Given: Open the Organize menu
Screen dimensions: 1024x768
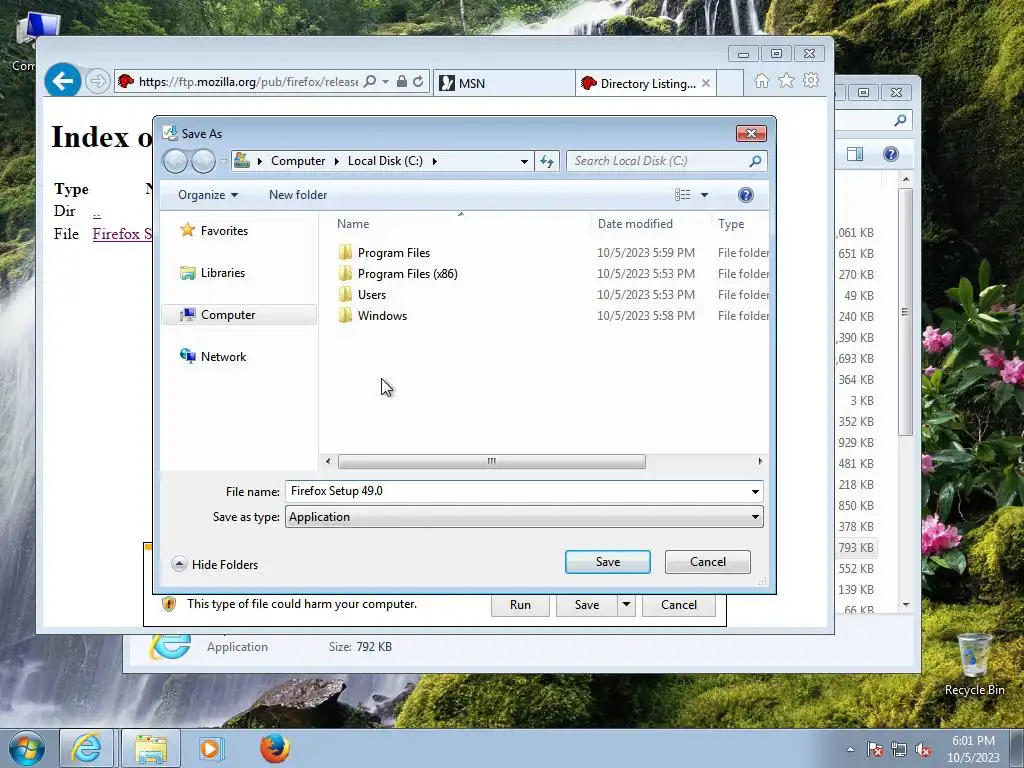Looking at the screenshot, I should (x=208, y=195).
